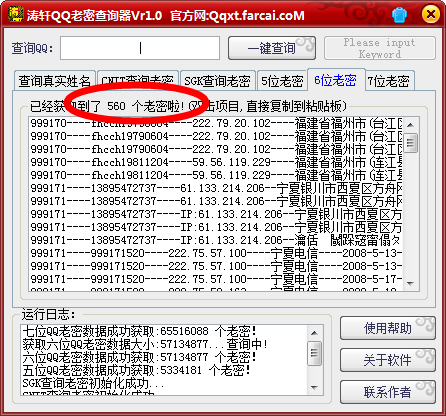Click log line 五位QQ老密数据成功获取:5334181
Image resolution: width=446 pixels, height=416 pixels.
click(x=136, y=370)
